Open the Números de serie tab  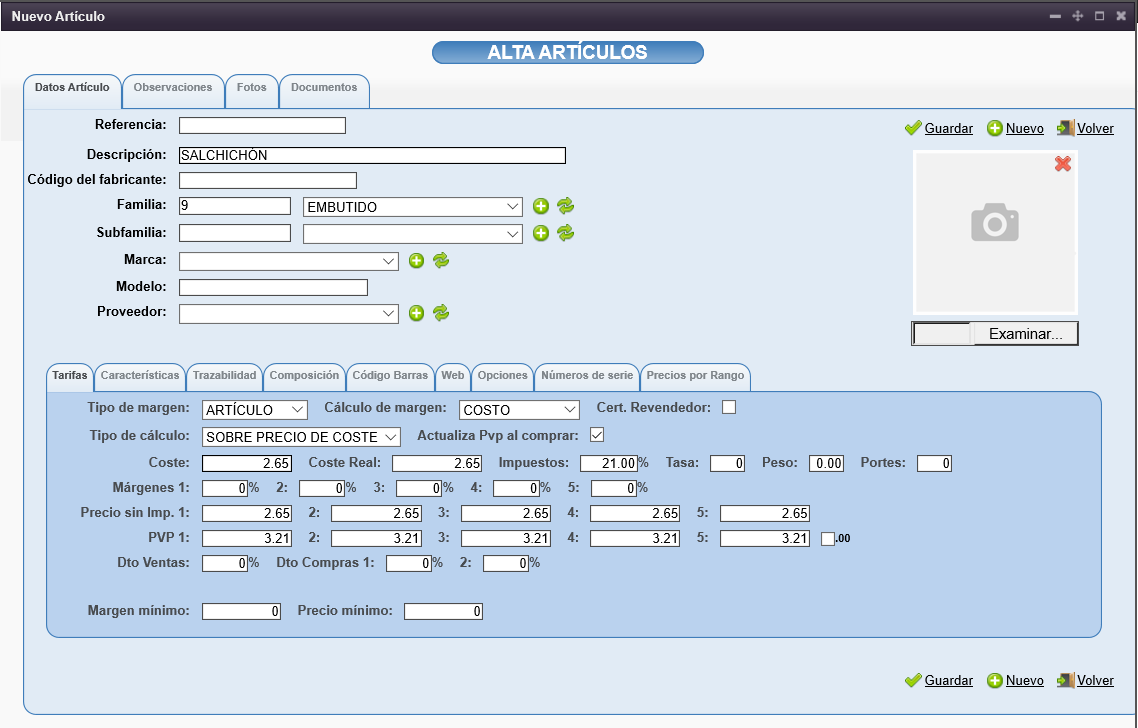(x=587, y=376)
